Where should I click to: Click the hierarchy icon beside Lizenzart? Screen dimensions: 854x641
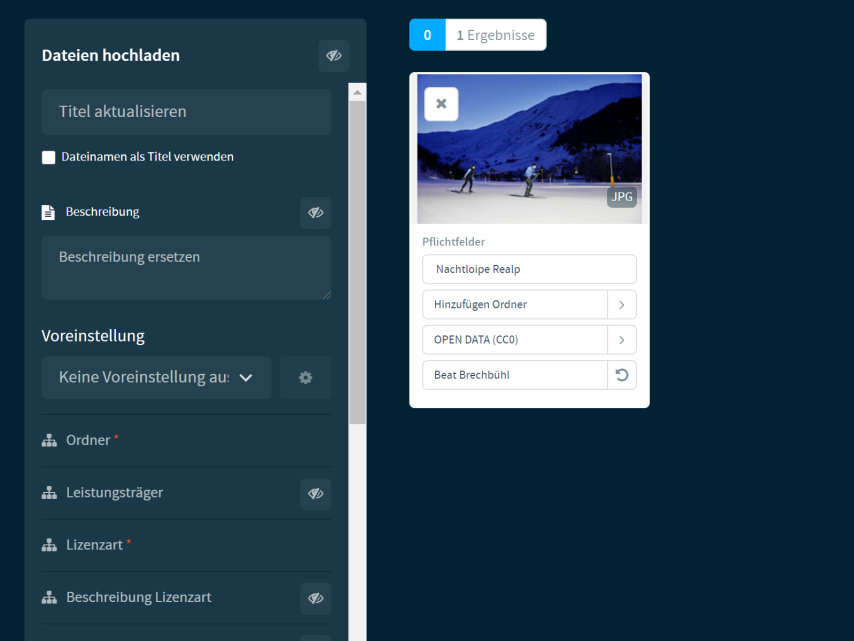[49, 545]
